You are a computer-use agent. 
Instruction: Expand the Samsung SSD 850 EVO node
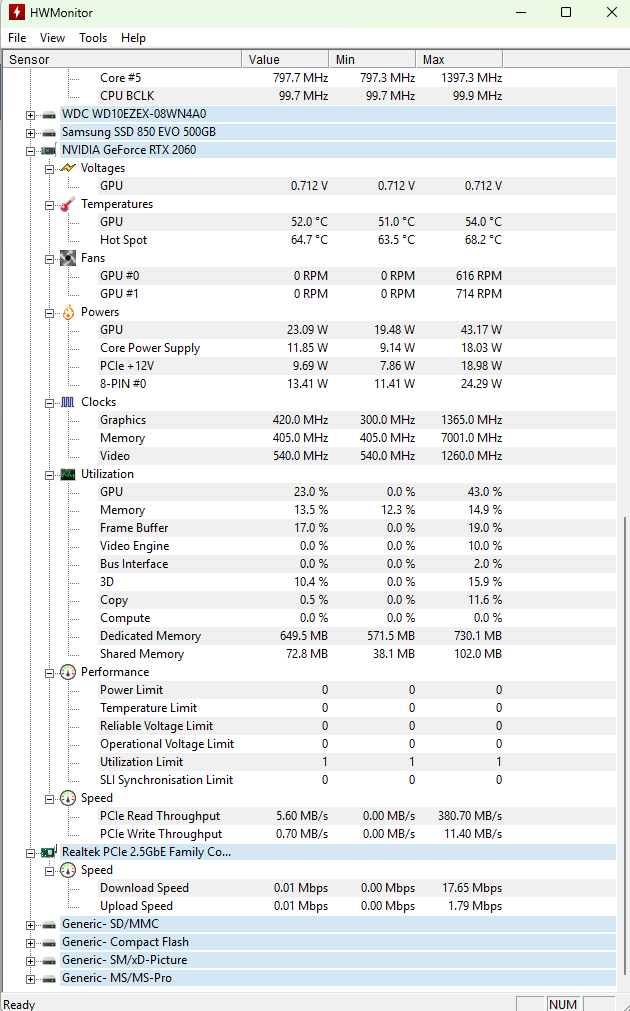31,132
